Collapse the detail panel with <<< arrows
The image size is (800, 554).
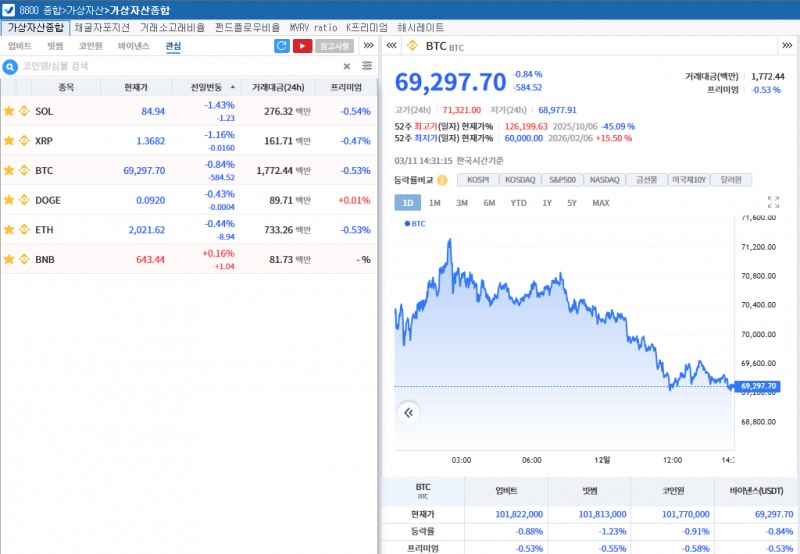(391, 46)
